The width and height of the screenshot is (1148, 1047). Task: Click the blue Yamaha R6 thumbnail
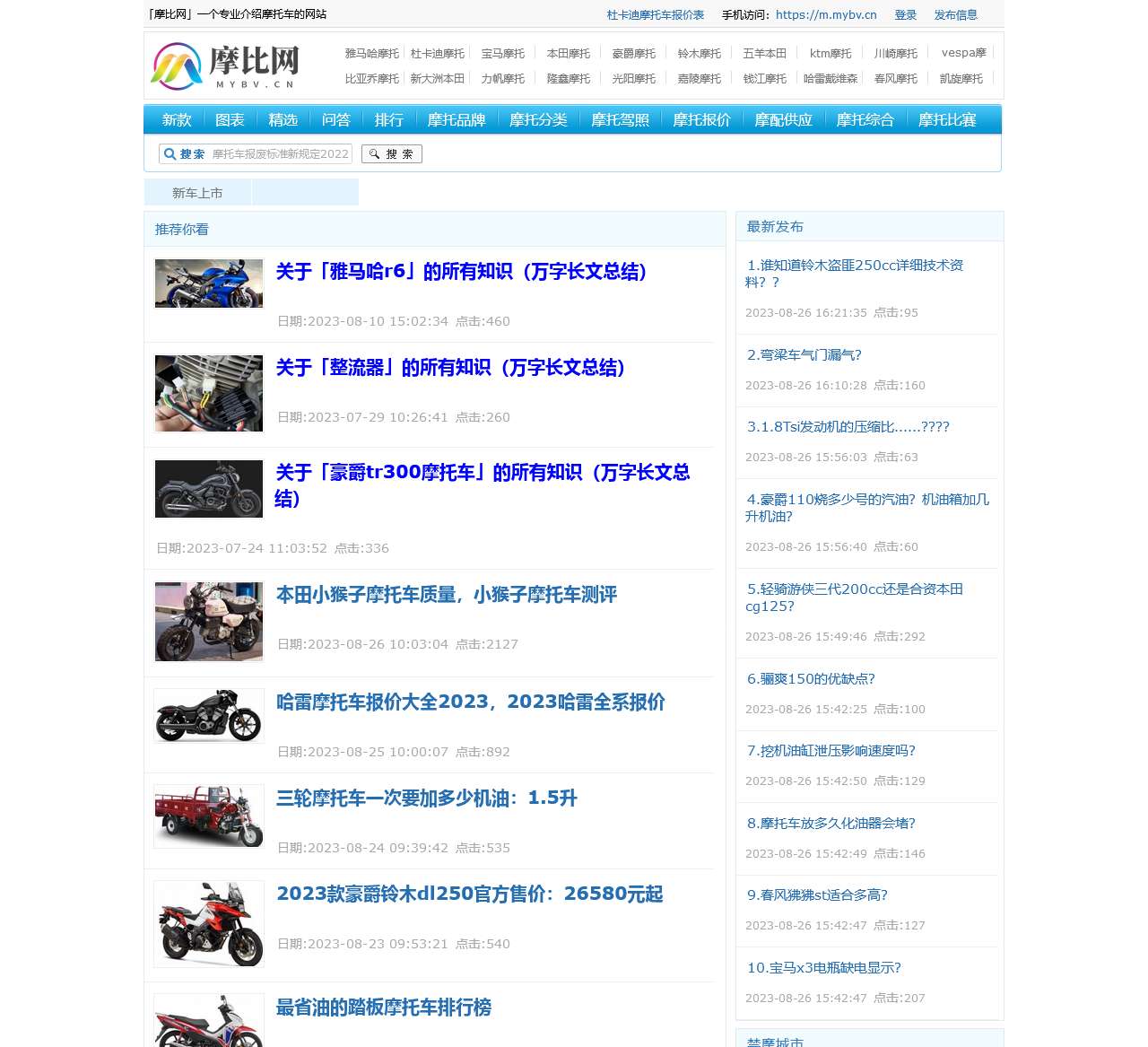pyautogui.click(x=209, y=284)
